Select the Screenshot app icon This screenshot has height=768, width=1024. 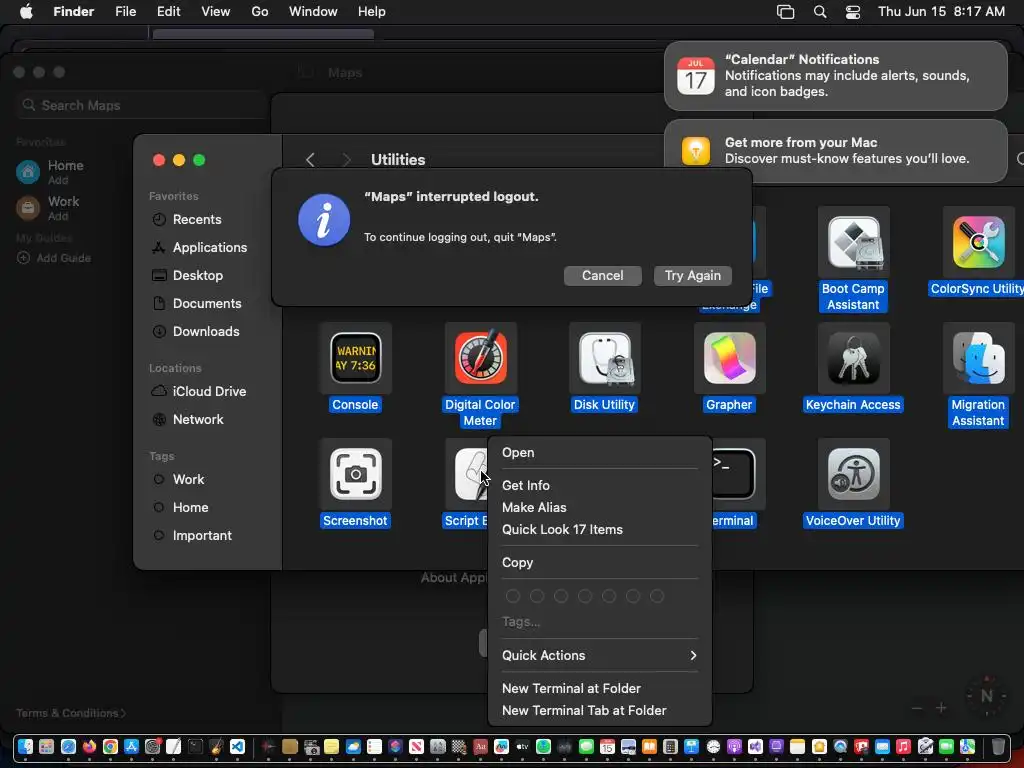pyautogui.click(x=355, y=474)
